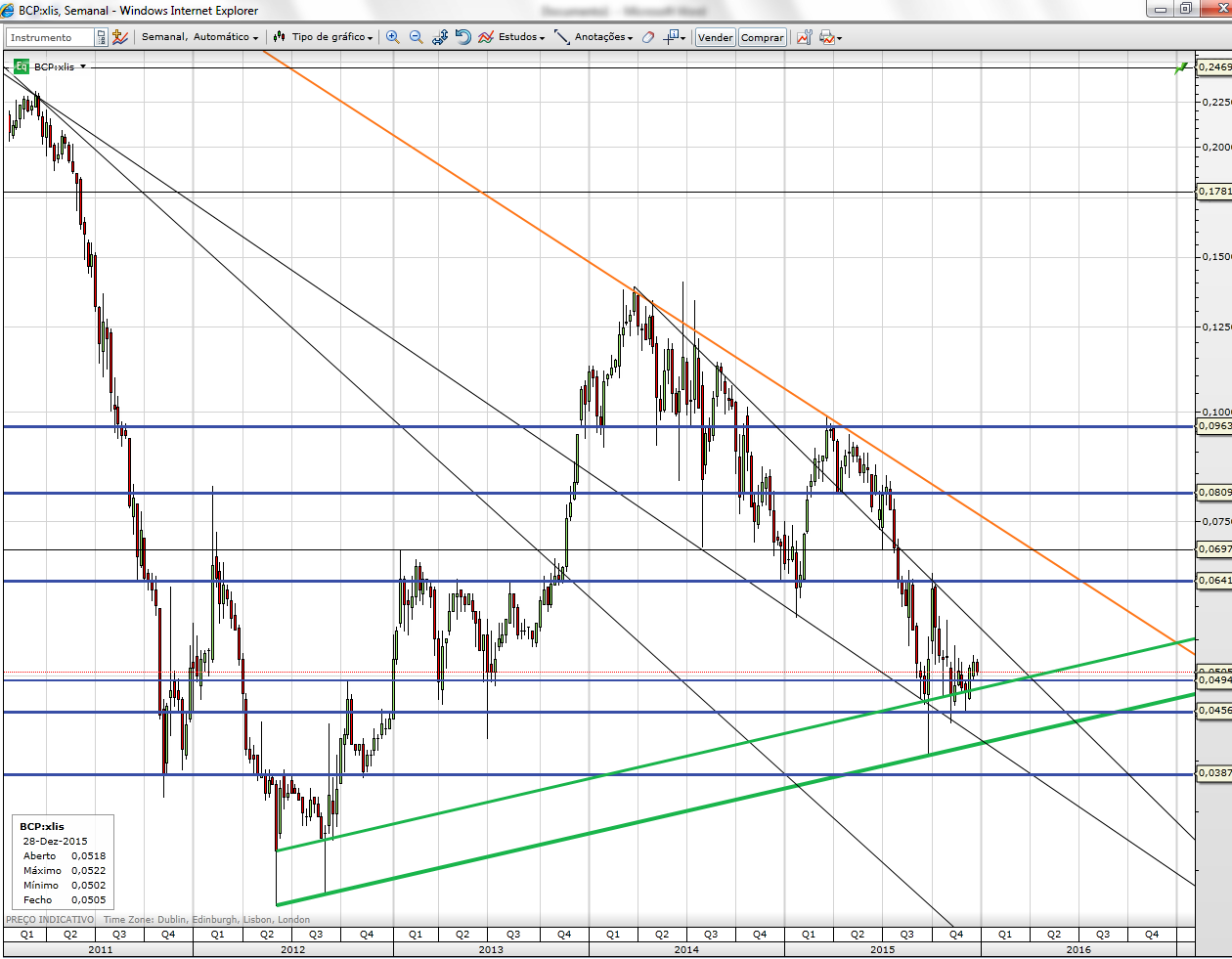
Task: Click the instrument lookup icon beside input
Action: click(x=101, y=37)
